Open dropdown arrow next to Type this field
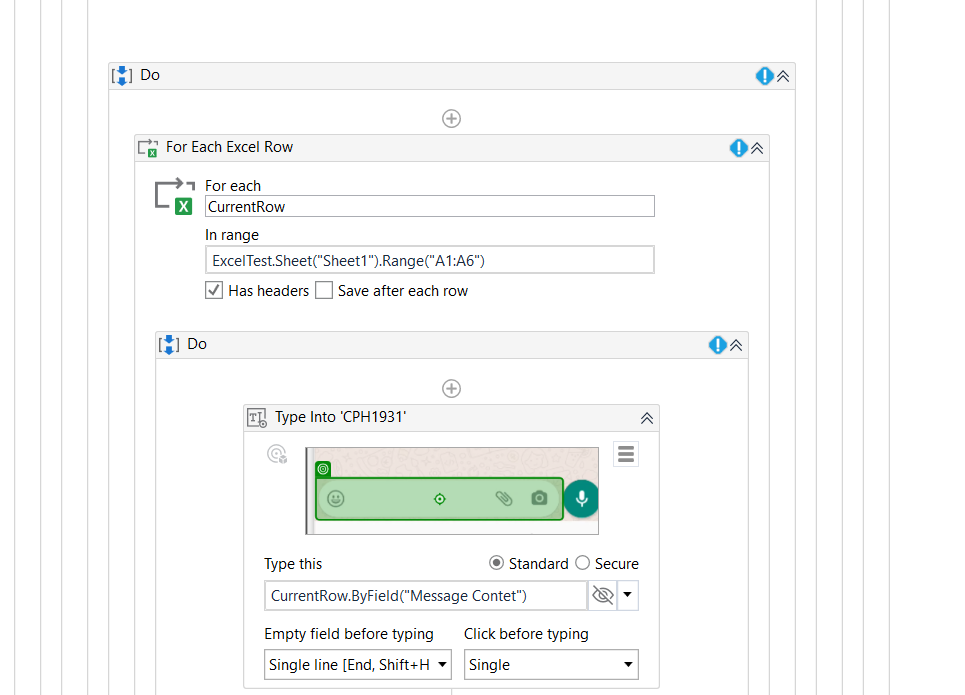This screenshot has width=965, height=695. coord(627,596)
